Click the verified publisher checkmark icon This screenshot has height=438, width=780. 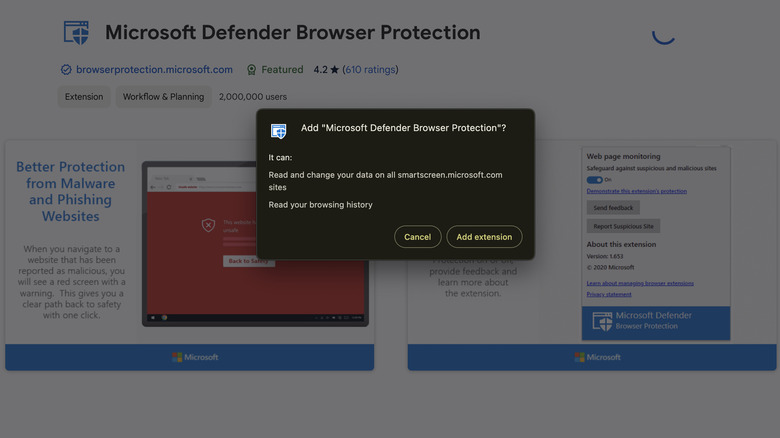pyautogui.click(x=66, y=70)
